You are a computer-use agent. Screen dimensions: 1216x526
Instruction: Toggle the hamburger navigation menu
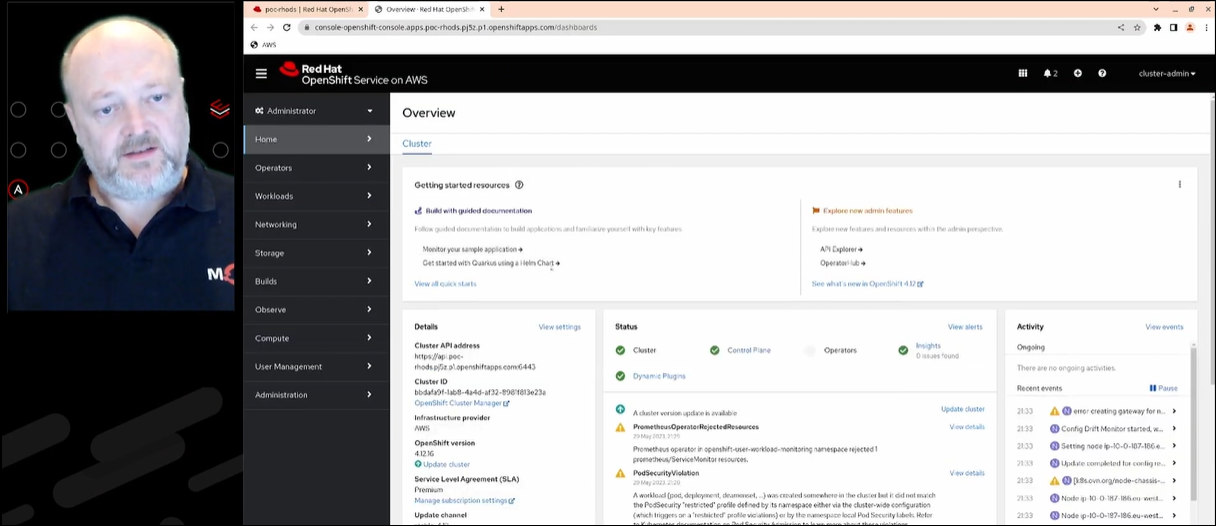261,73
